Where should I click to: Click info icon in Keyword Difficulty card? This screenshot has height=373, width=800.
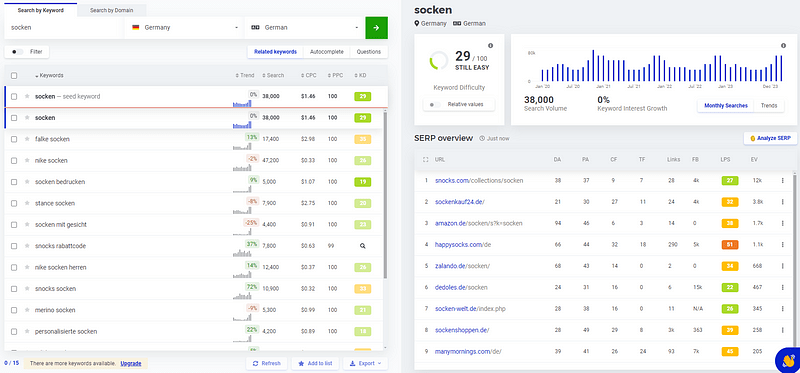(490, 45)
